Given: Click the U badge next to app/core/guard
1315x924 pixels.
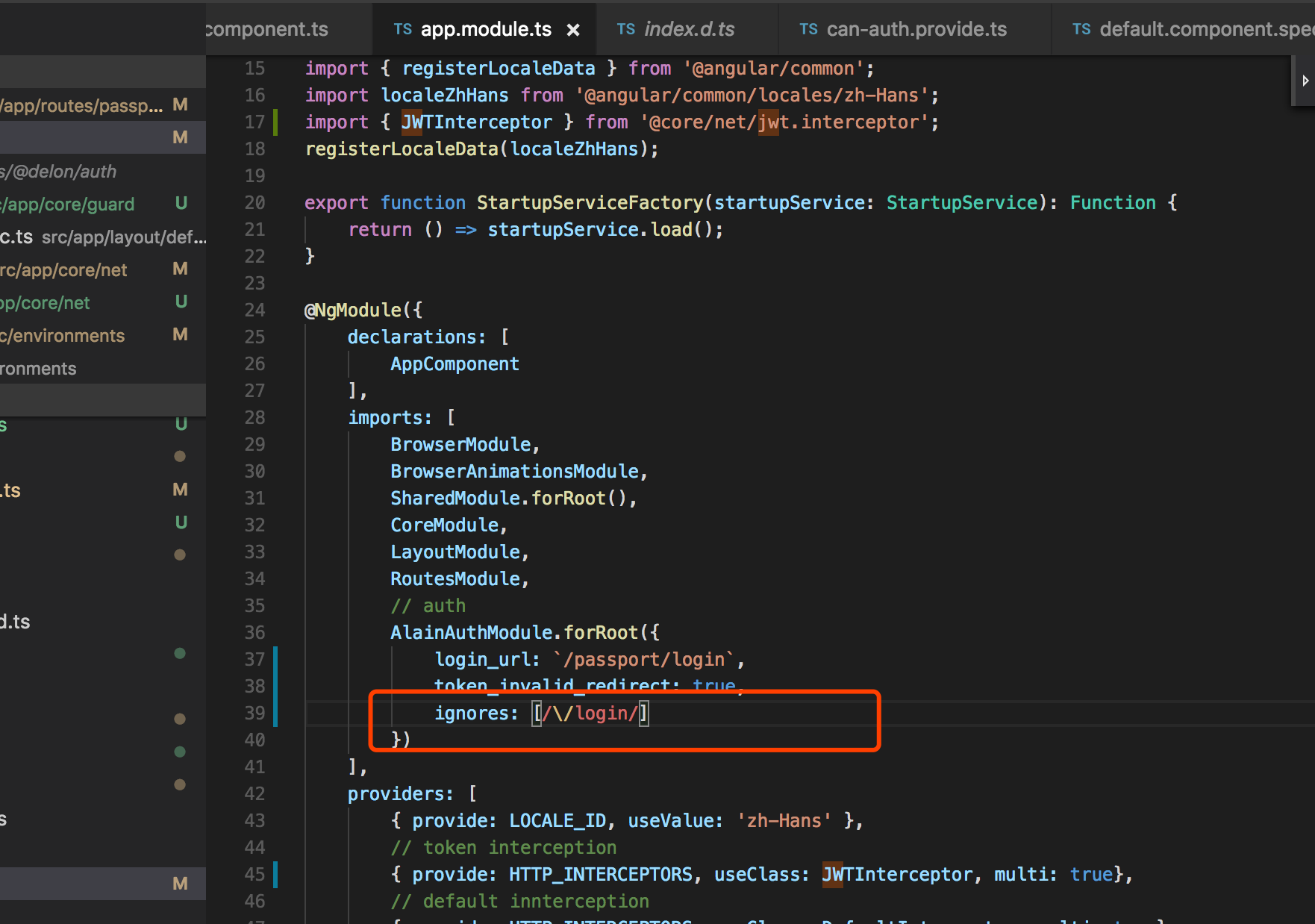Looking at the screenshot, I should pos(181,203).
